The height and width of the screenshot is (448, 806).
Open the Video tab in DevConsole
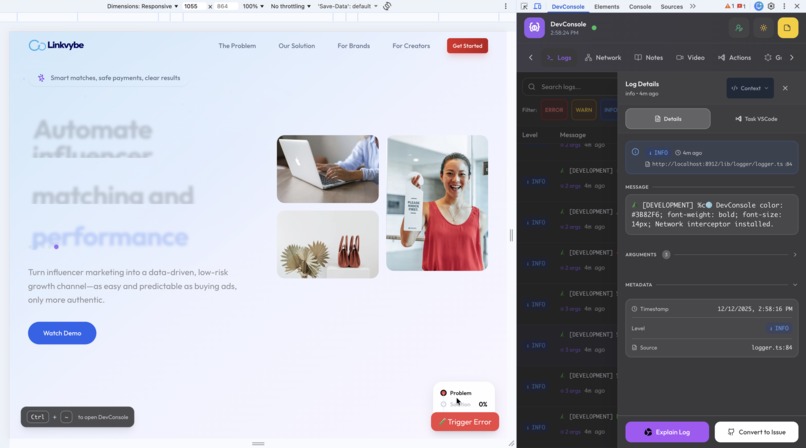tap(690, 58)
